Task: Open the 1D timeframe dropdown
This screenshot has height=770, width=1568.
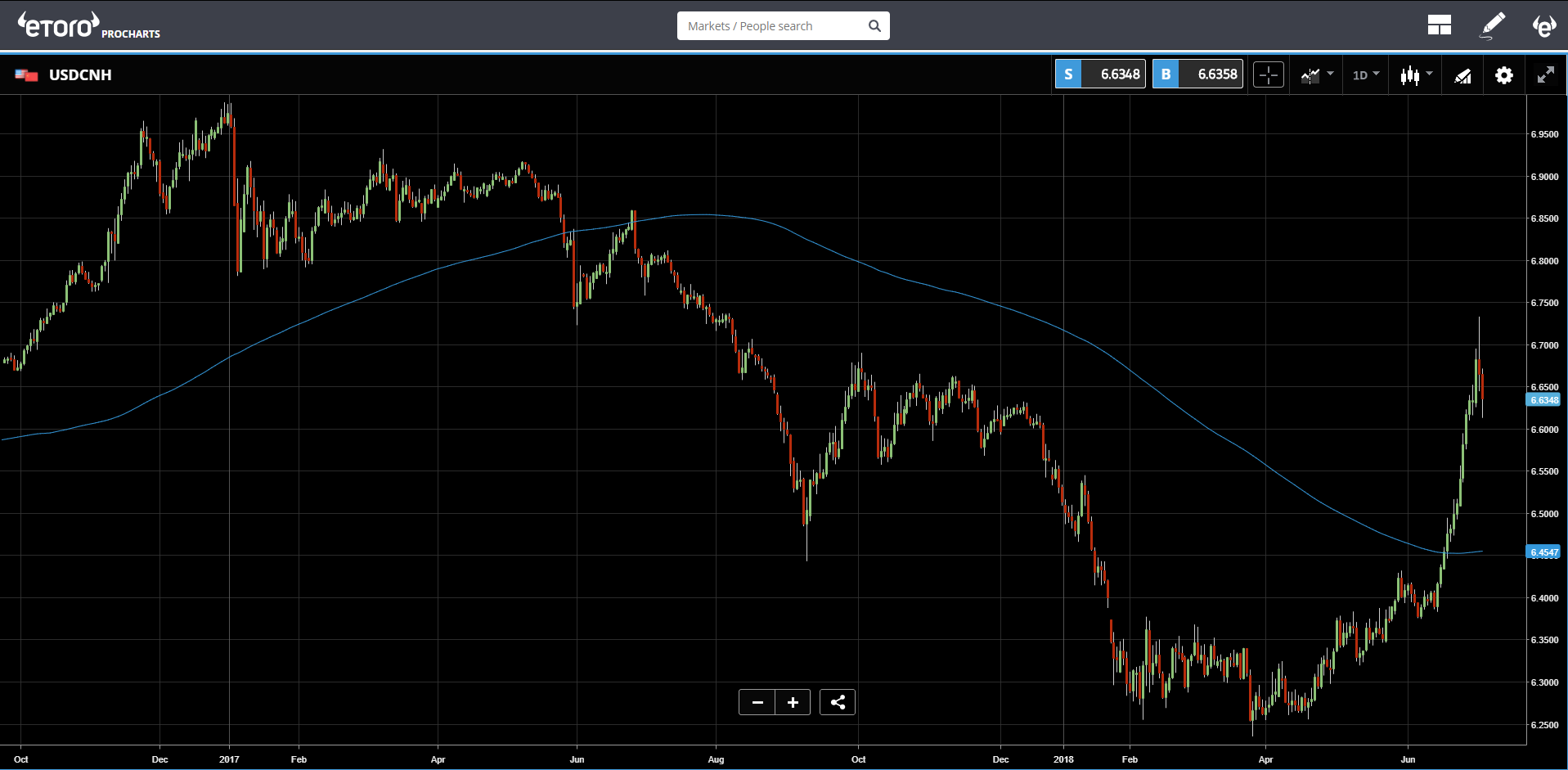Action: pos(1365,75)
